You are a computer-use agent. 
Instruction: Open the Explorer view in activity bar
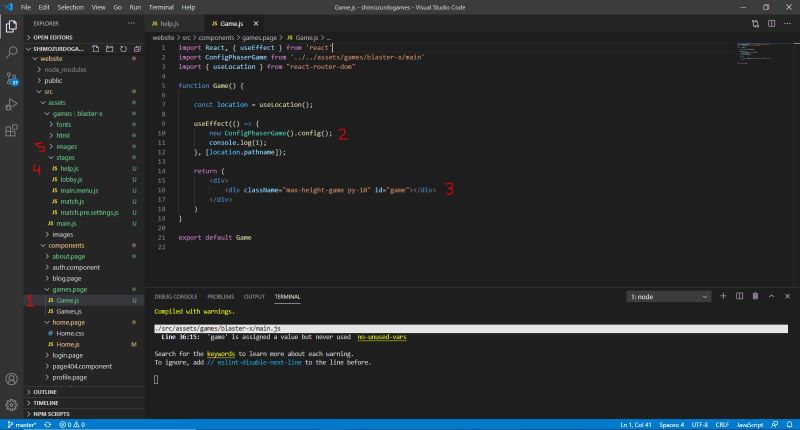11,26
